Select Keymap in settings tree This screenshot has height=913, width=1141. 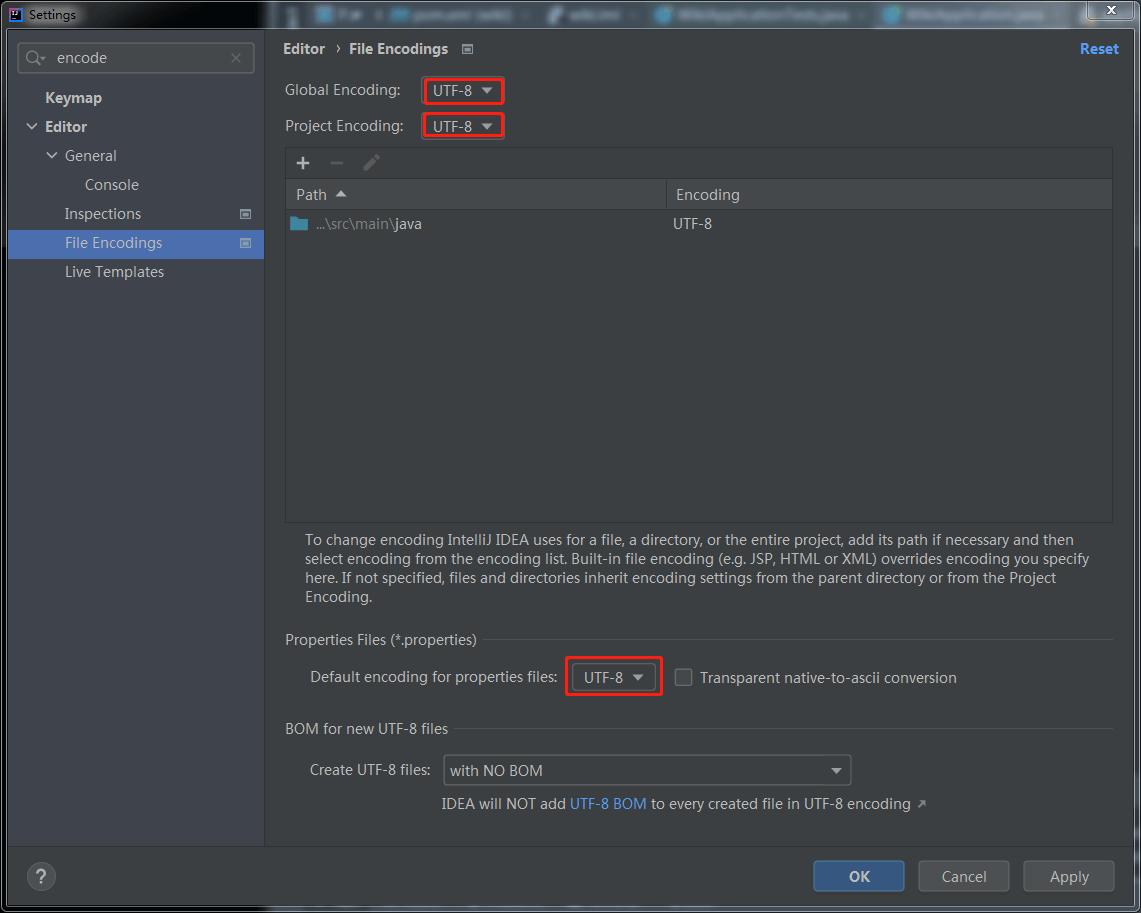[x=73, y=97]
